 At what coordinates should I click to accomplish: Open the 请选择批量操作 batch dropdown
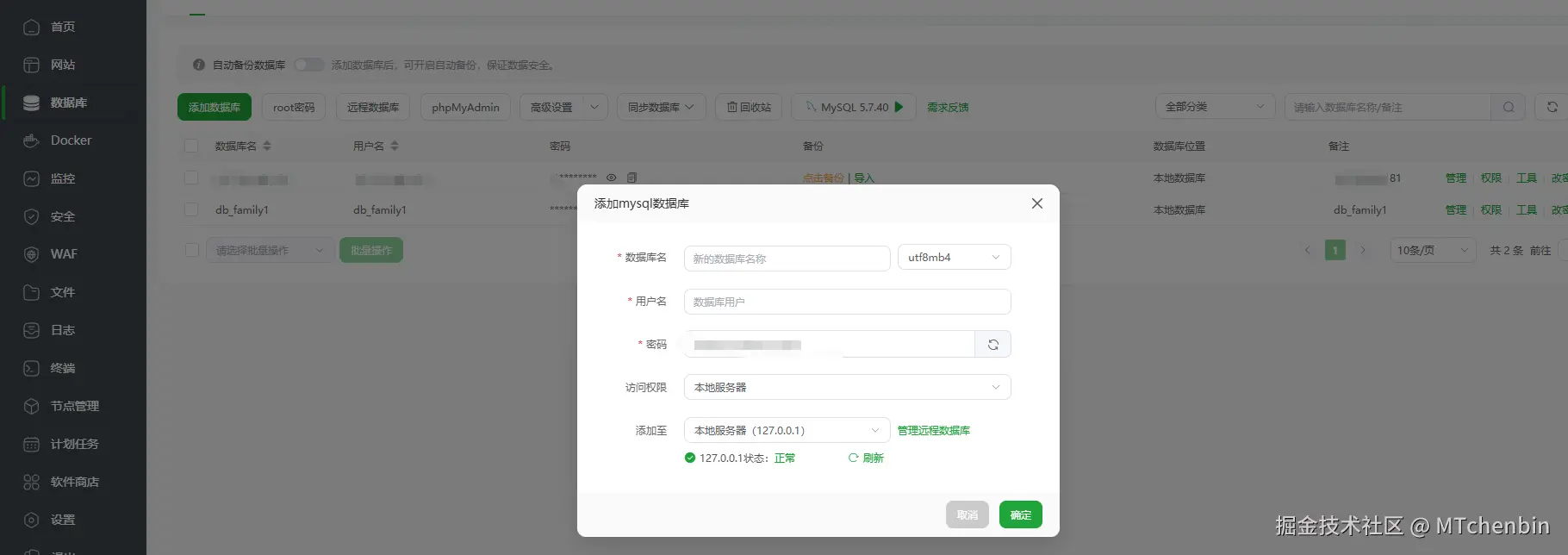[x=270, y=250]
